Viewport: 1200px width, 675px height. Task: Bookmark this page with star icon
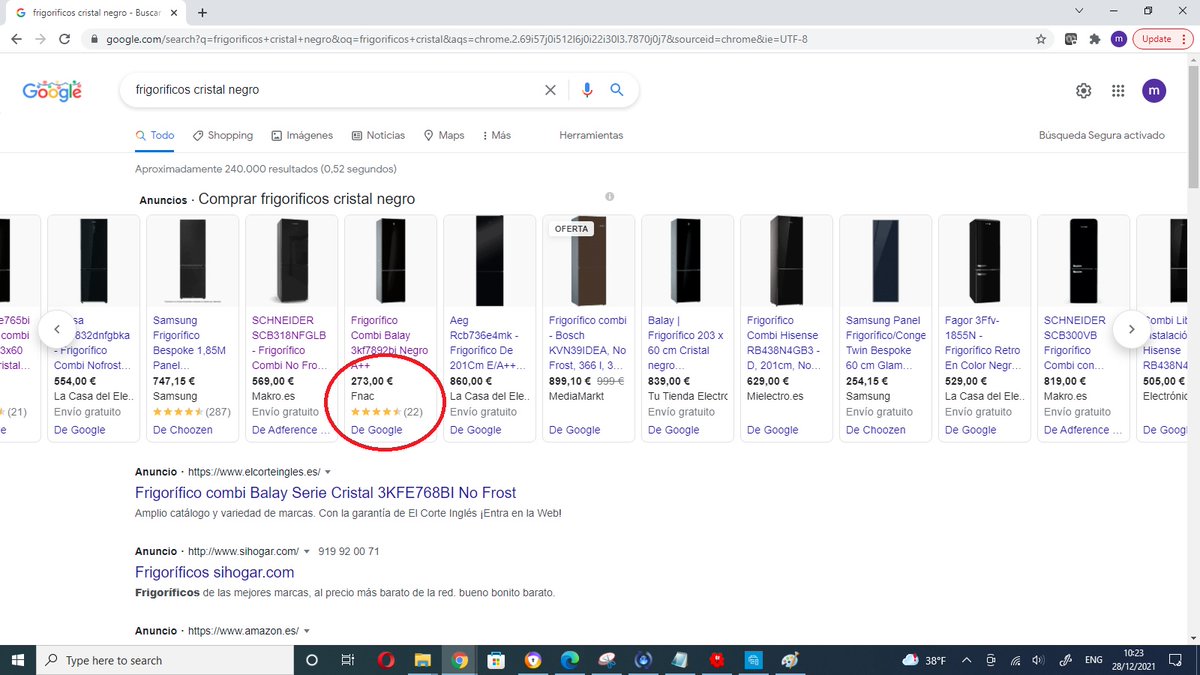click(x=1041, y=39)
